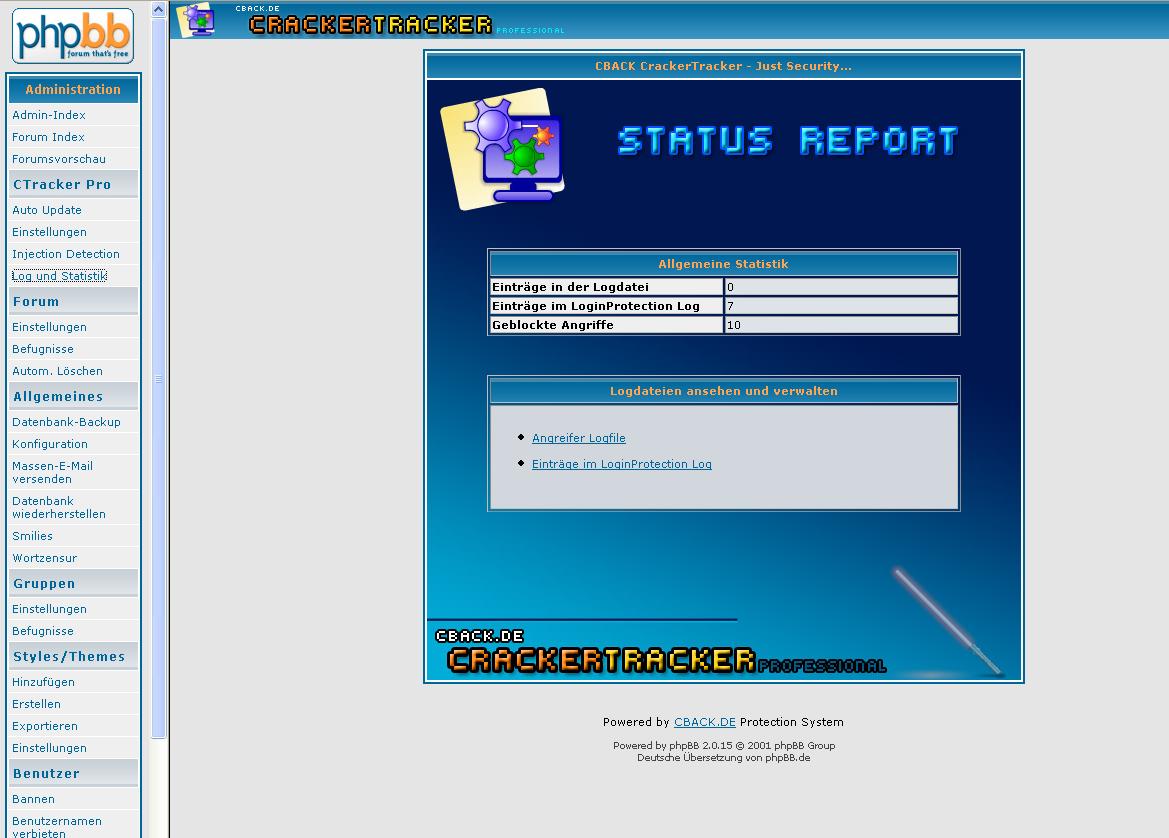Click the CrackerTracker Professional footer logo
Viewport: 1169px width, 838px height.
point(660,652)
